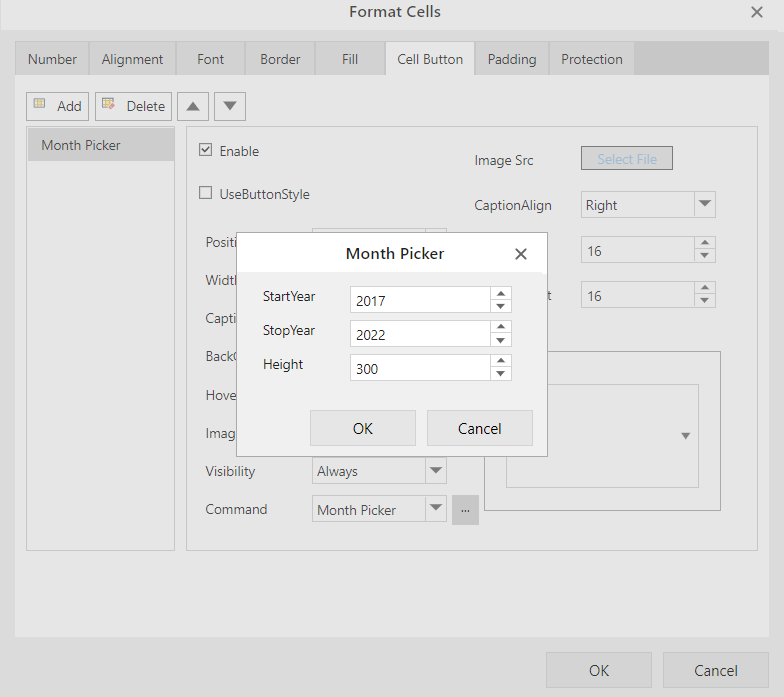The width and height of the screenshot is (784, 697).
Task: Close the Month Picker dialog
Action: [520, 254]
